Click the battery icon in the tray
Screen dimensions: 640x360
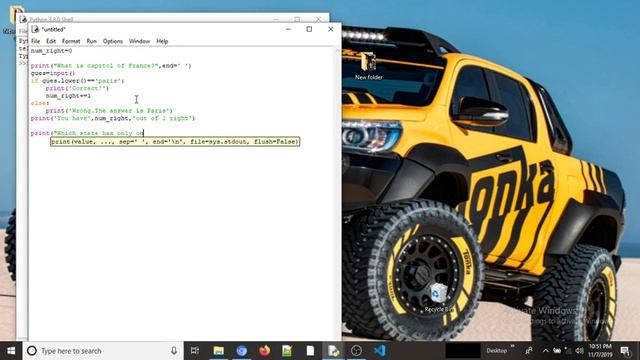click(557, 351)
